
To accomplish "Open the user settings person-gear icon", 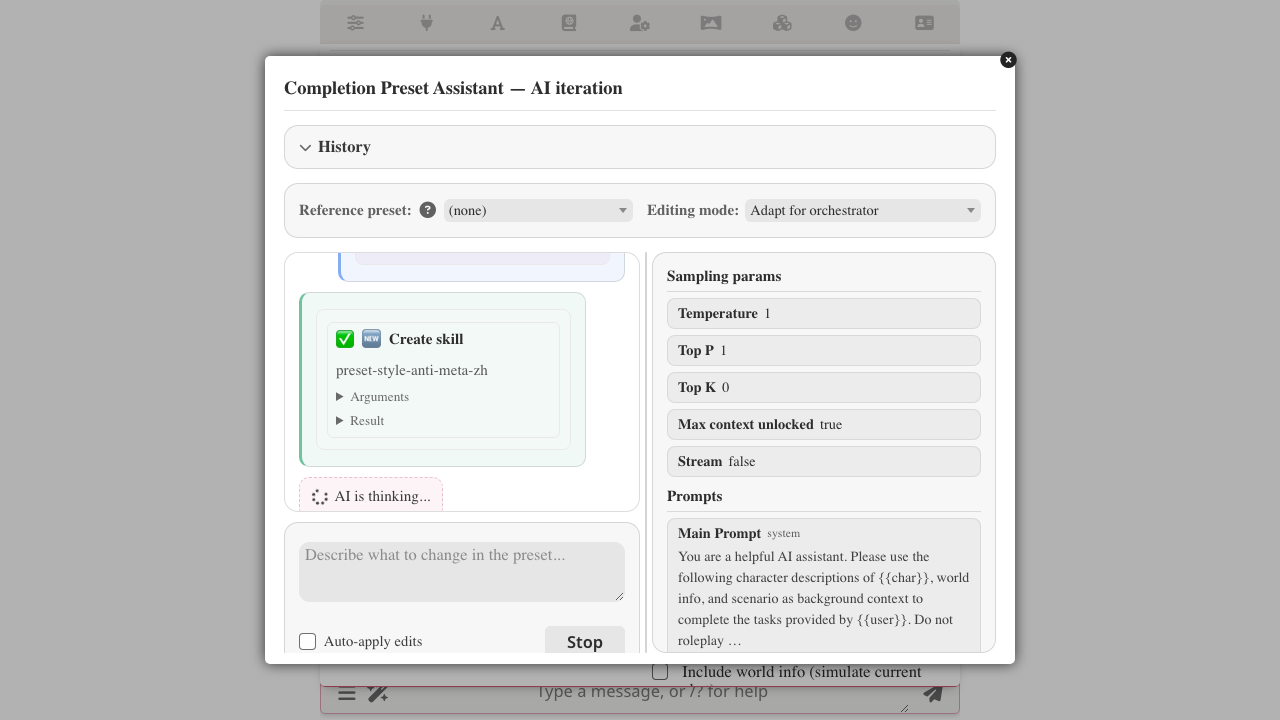I will coord(640,23).
